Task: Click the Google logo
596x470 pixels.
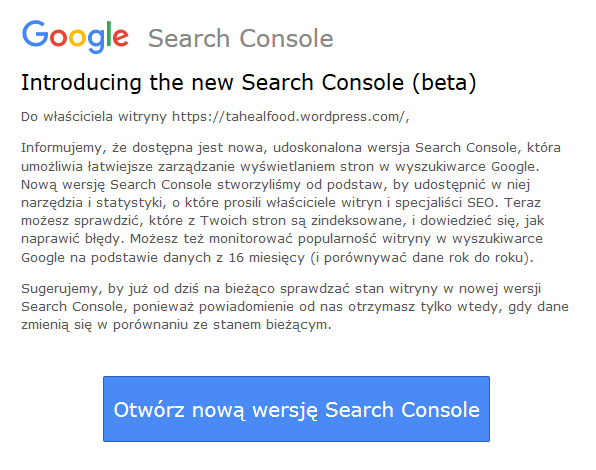Action: 75,36
